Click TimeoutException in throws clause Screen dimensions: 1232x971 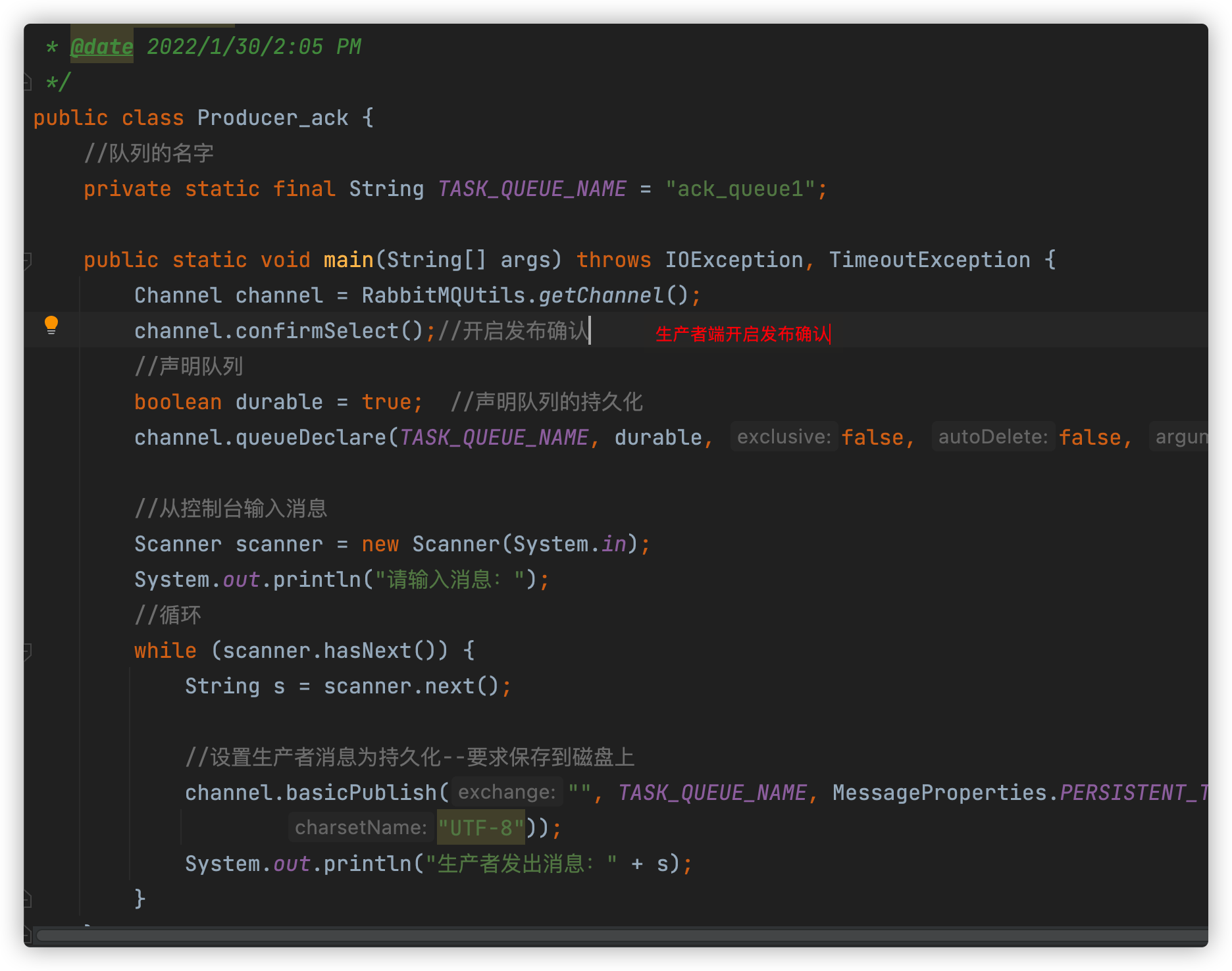929,260
